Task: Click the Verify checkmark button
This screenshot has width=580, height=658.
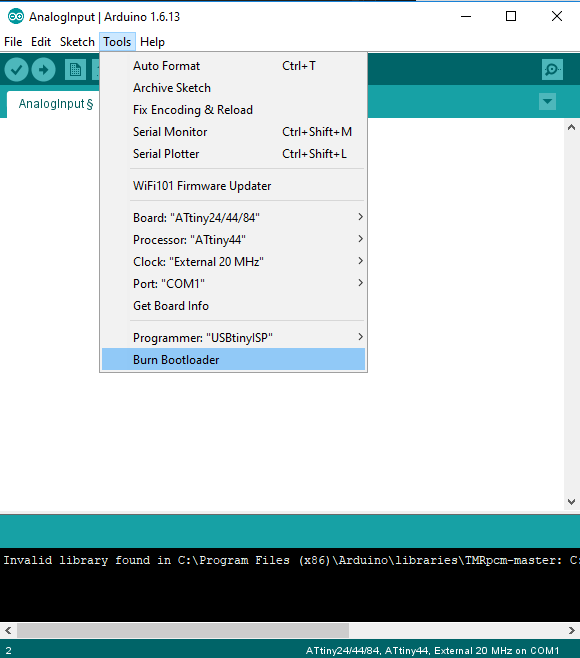Action: tap(16, 70)
